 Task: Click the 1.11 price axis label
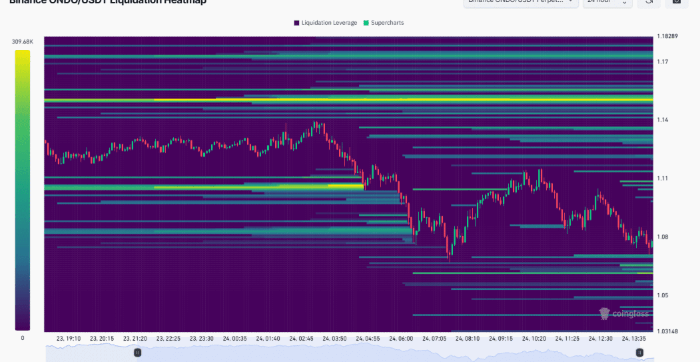(662, 178)
